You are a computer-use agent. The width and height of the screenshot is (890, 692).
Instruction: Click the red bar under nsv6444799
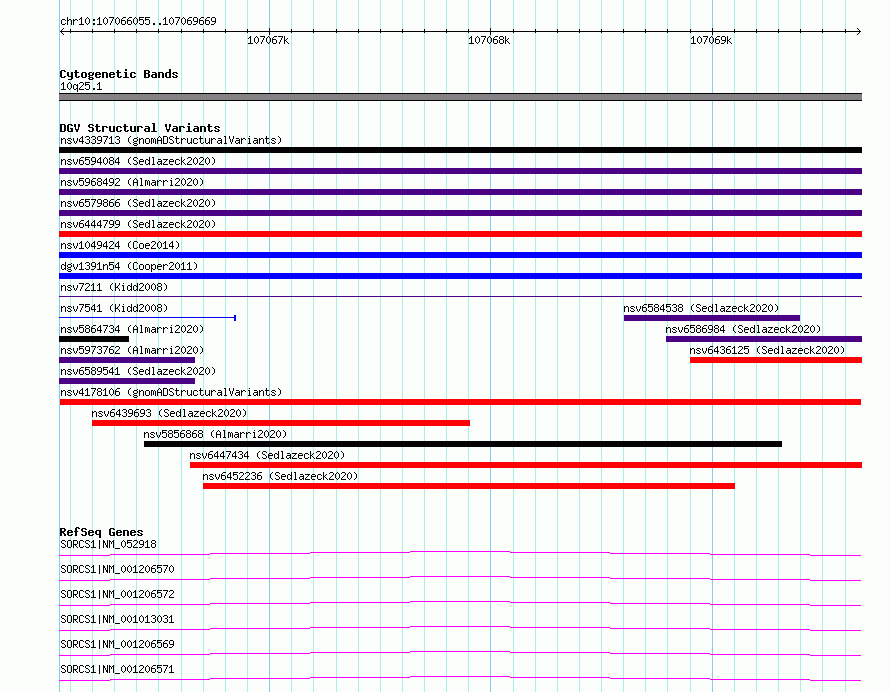[460, 234]
